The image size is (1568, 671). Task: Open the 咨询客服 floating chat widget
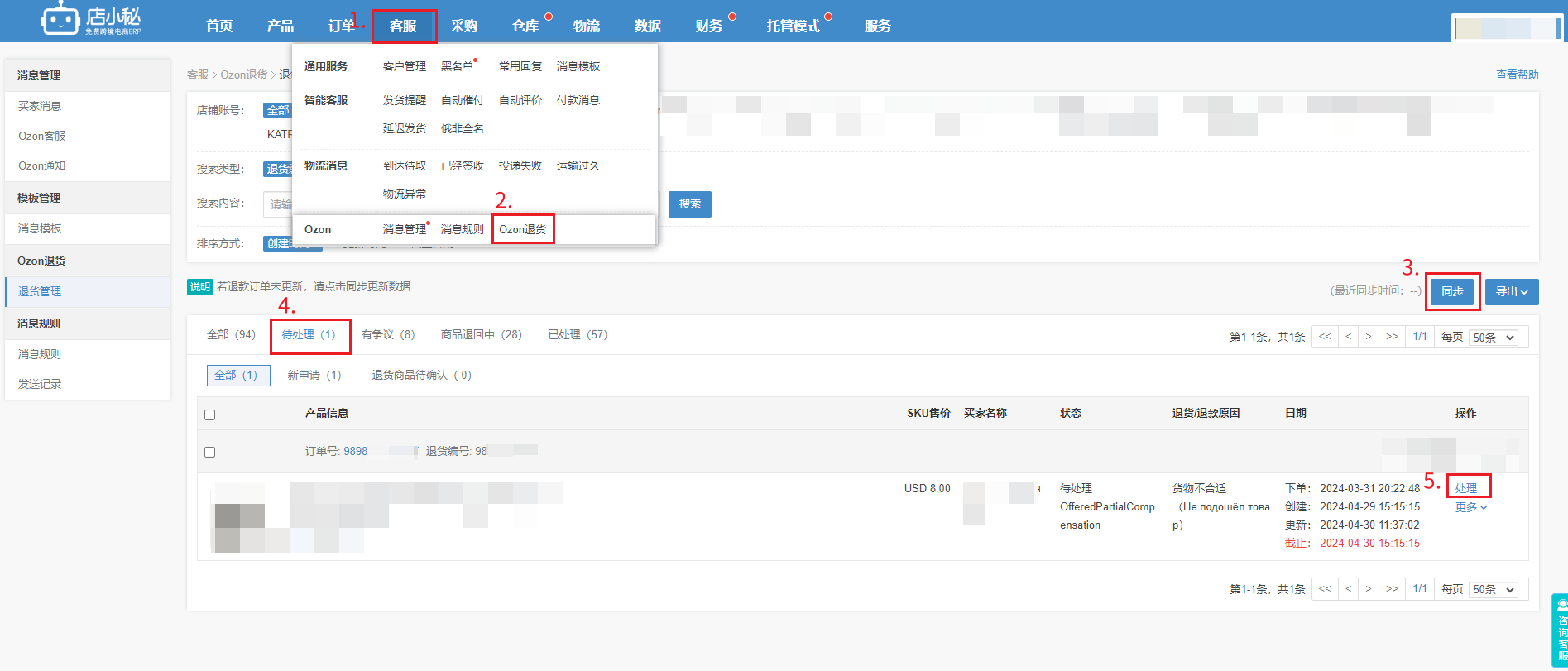[x=1561, y=630]
